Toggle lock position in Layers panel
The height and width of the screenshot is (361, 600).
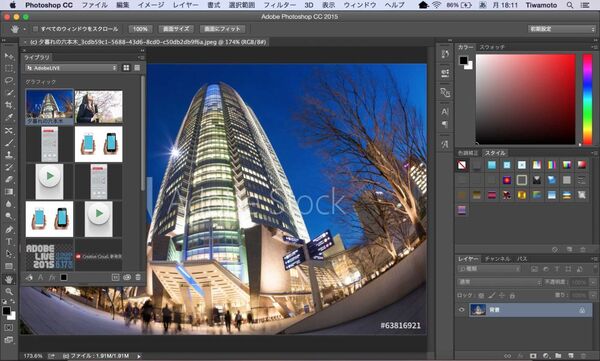coord(502,295)
